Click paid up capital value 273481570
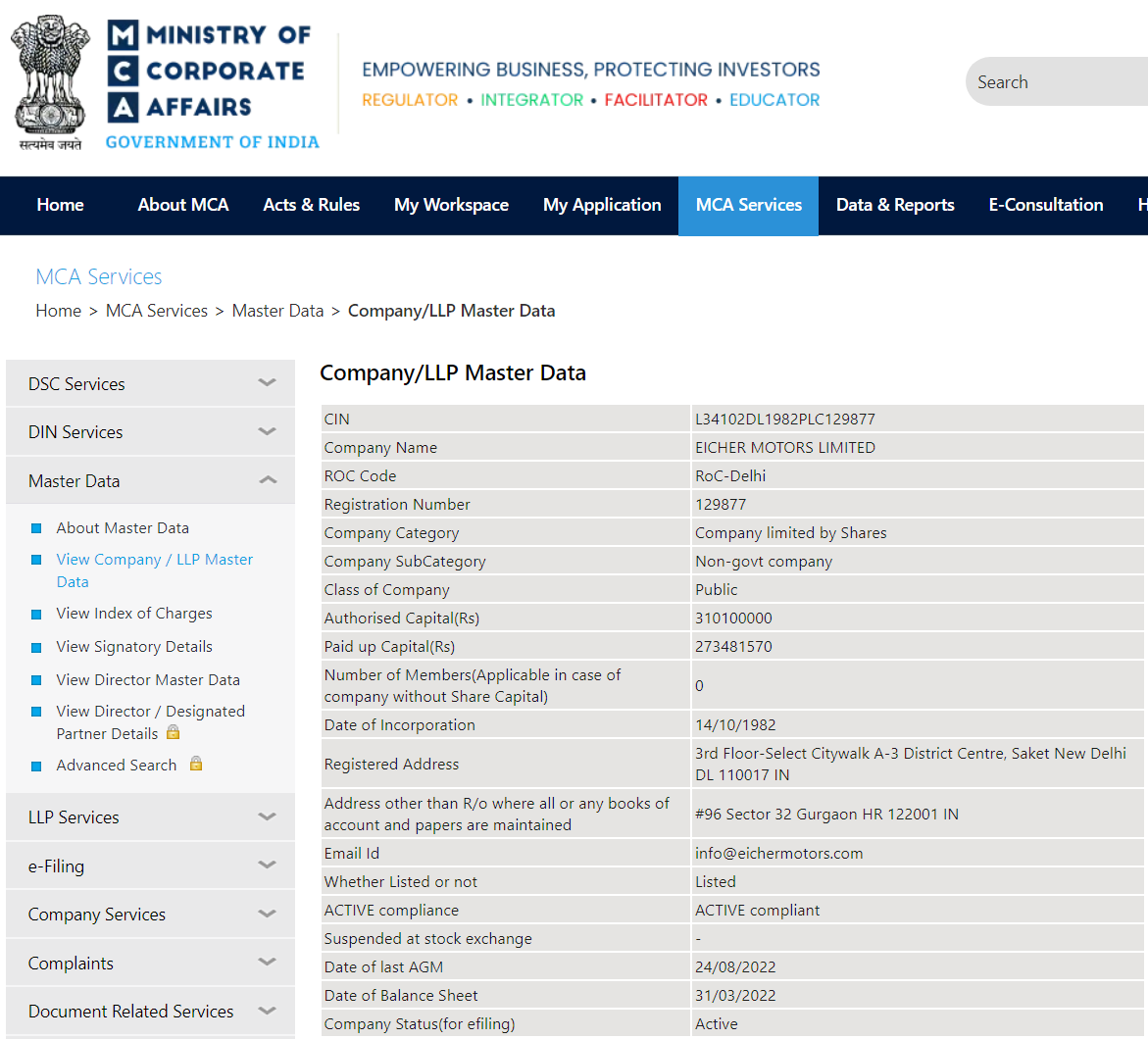The image size is (1148, 1039). point(733,647)
